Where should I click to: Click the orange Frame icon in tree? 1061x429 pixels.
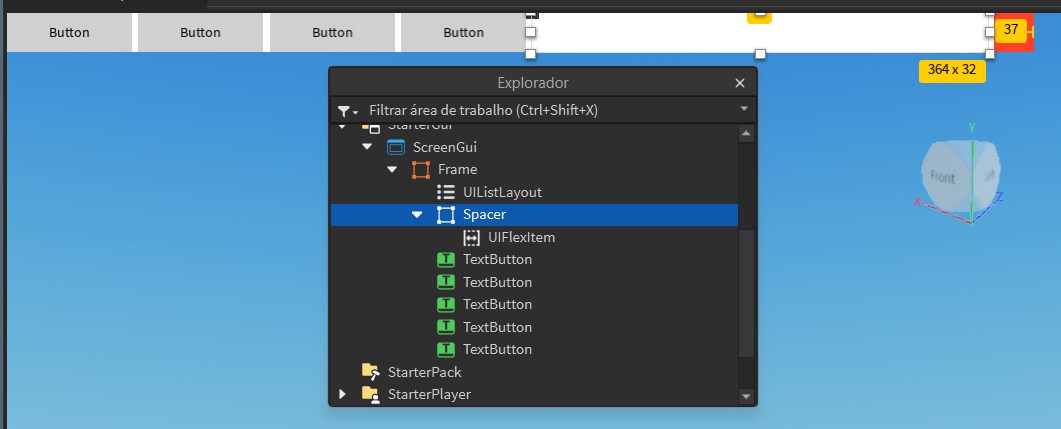pos(421,170)
